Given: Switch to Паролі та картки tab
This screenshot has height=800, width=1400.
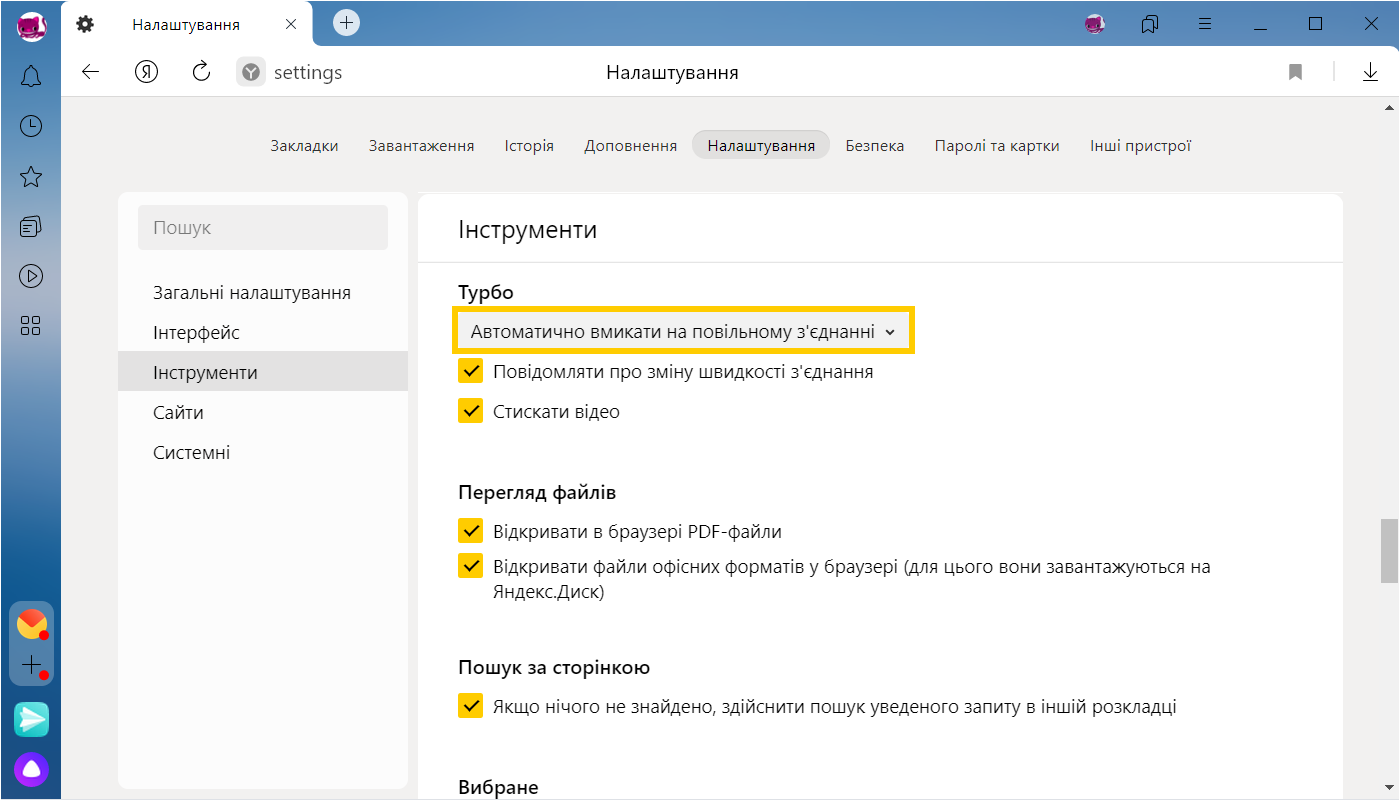Looking at the screenshot, I should pyautogui.click(x=997, y=146).
